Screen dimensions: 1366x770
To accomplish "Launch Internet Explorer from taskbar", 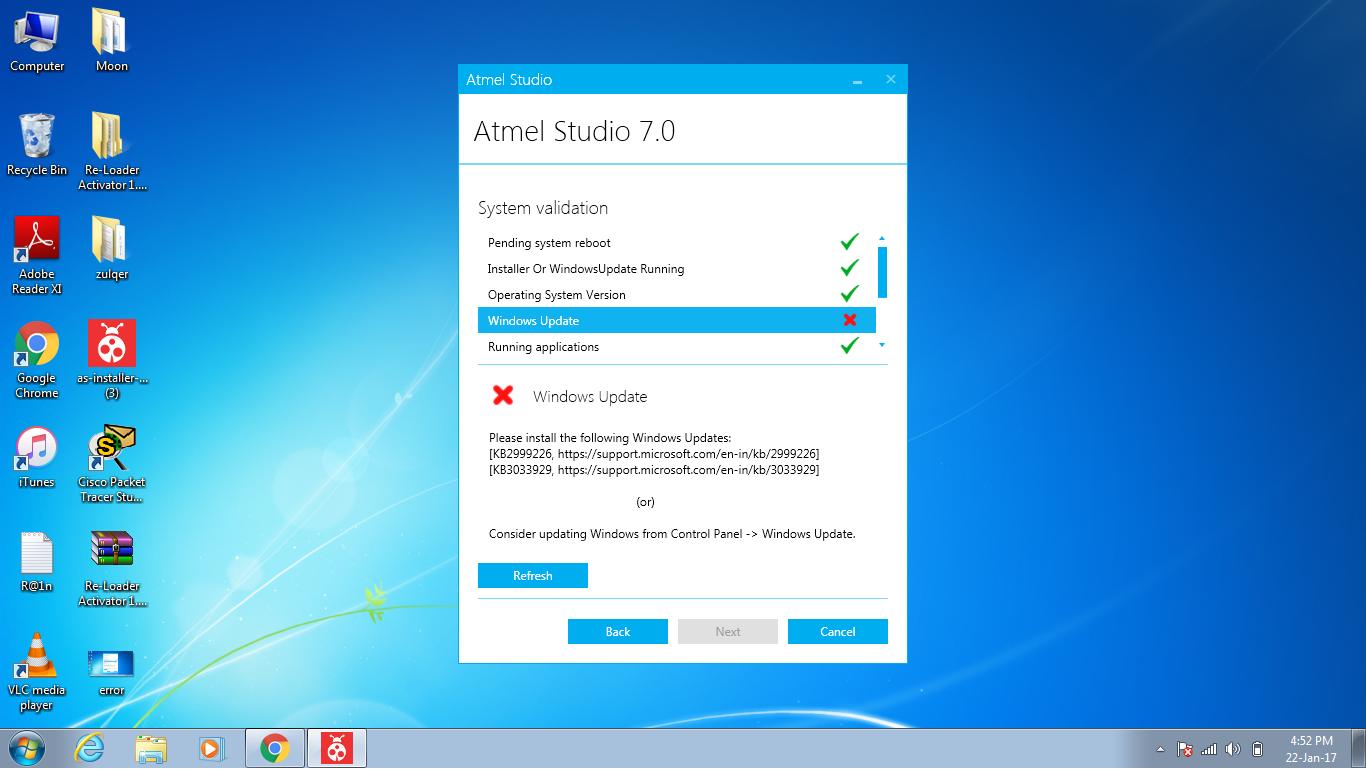I will tap(89, 748).
